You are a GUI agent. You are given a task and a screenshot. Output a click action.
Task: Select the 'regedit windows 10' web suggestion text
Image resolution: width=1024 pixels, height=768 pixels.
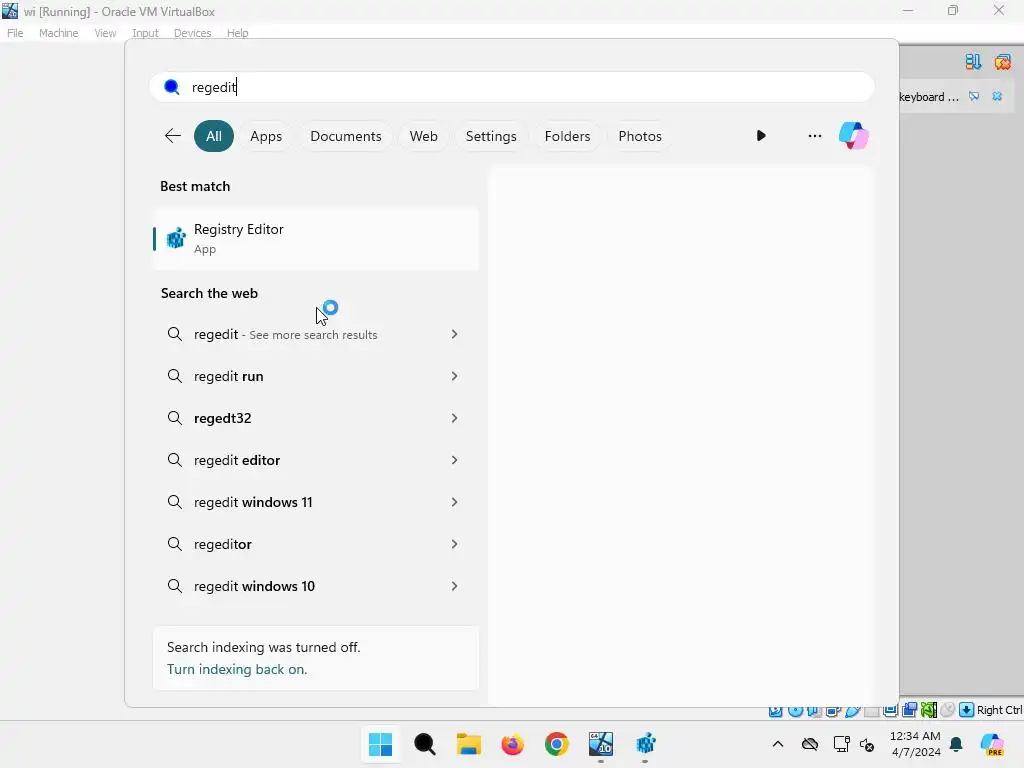pos(254,586)
